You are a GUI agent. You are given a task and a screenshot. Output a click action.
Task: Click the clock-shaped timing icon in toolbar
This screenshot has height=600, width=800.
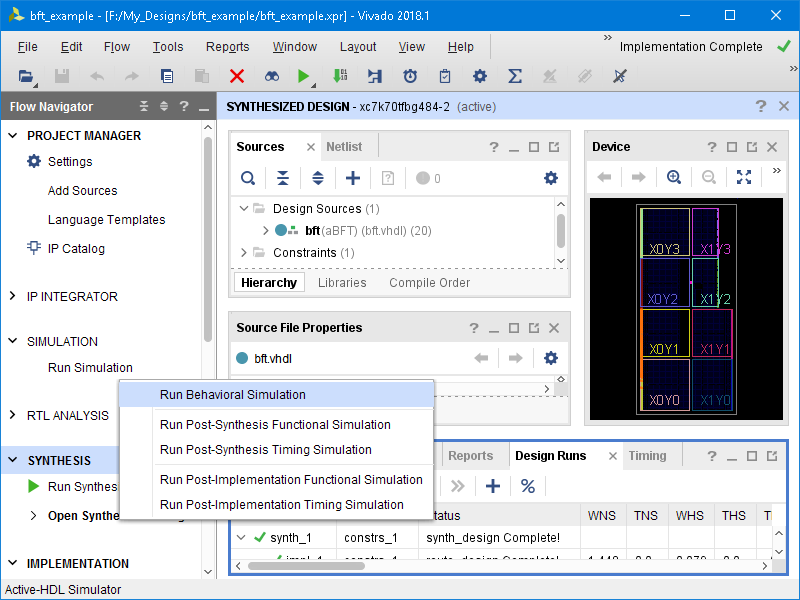[410, 77]
